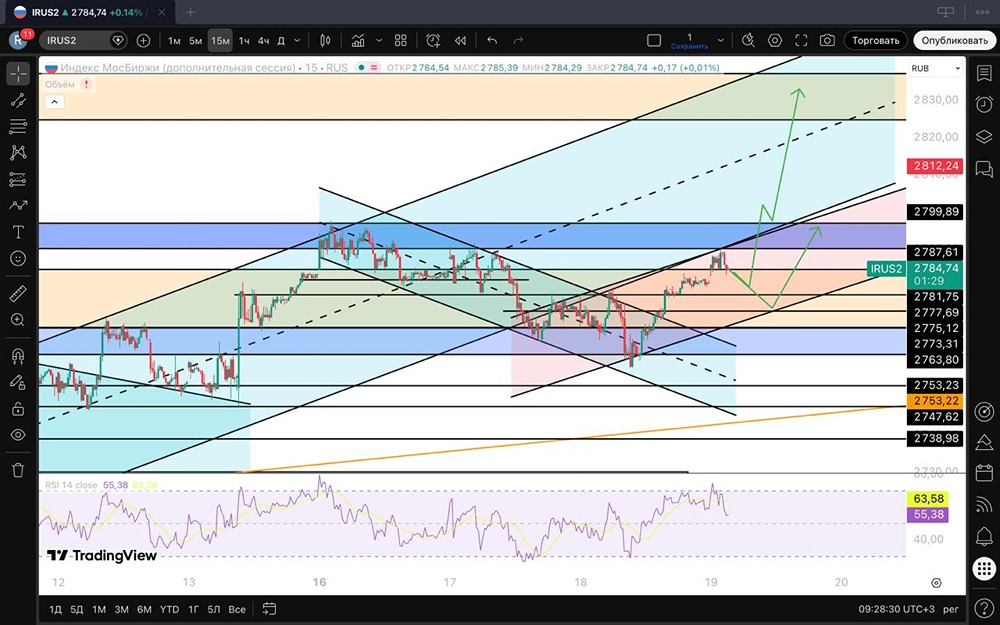The height and width of the screenshot is (625, 1000).
Task: Select the 15м timeframe
Action: coord(220,41)
